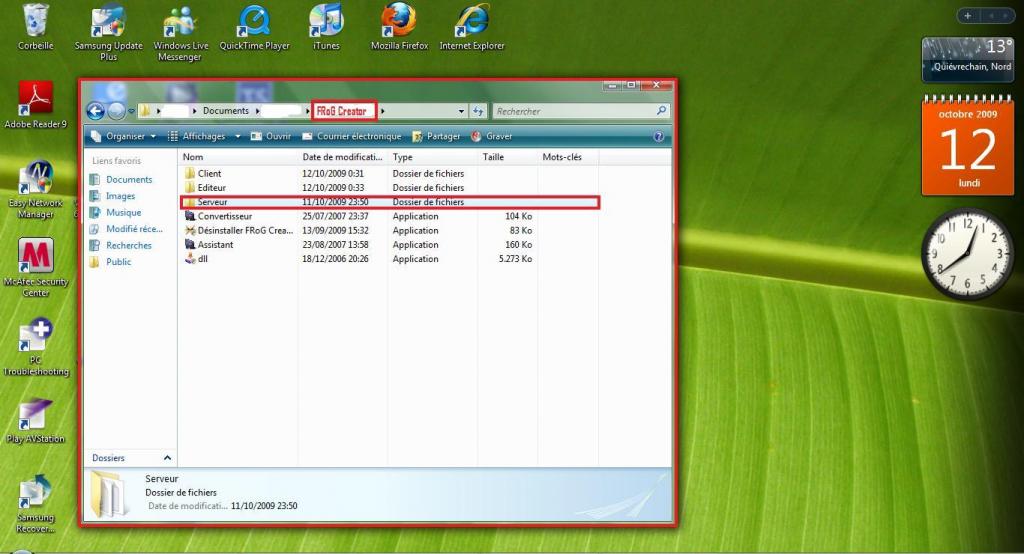Open Play AVStation desktop shortcut
The image size is (1024, 554).
(x=35, y=420)
